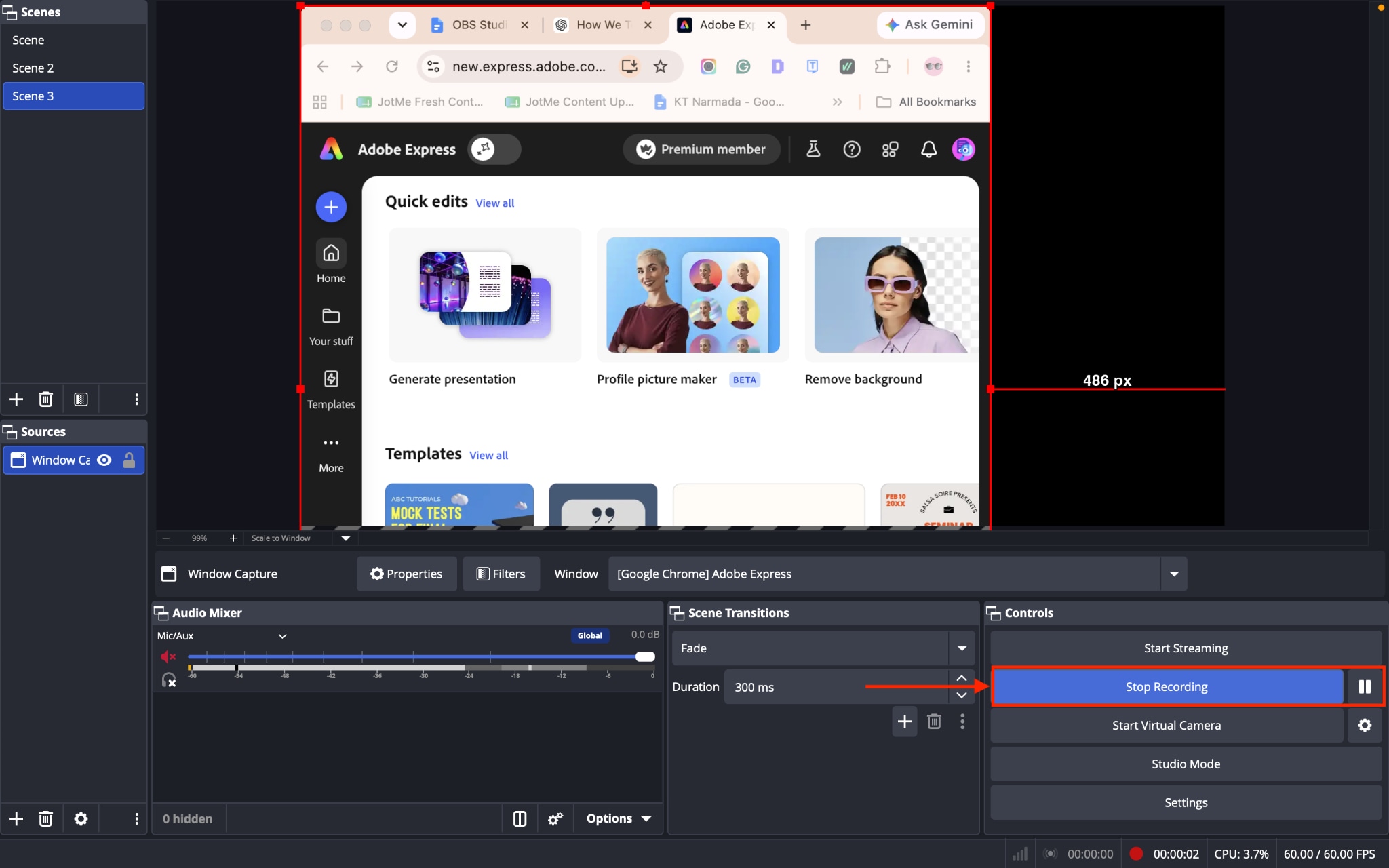The width and height of the screenshot is (1389, 868).
Task: Enable Studio Mode
Action: [1186, 764]
